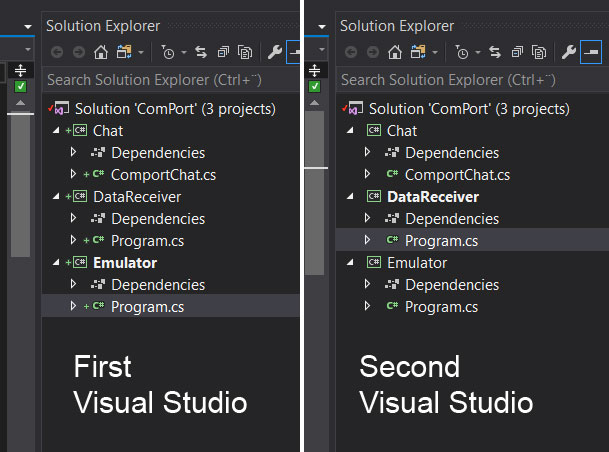Collapse Emulator project in first Solution Explorer
Screen dimensions: 609x452
click(x=56, y=263)
